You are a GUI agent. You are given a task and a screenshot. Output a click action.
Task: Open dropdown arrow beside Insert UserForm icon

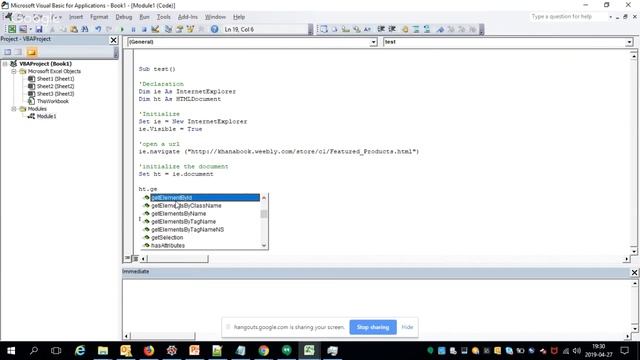pyautogui.click(x=30, y=29)
